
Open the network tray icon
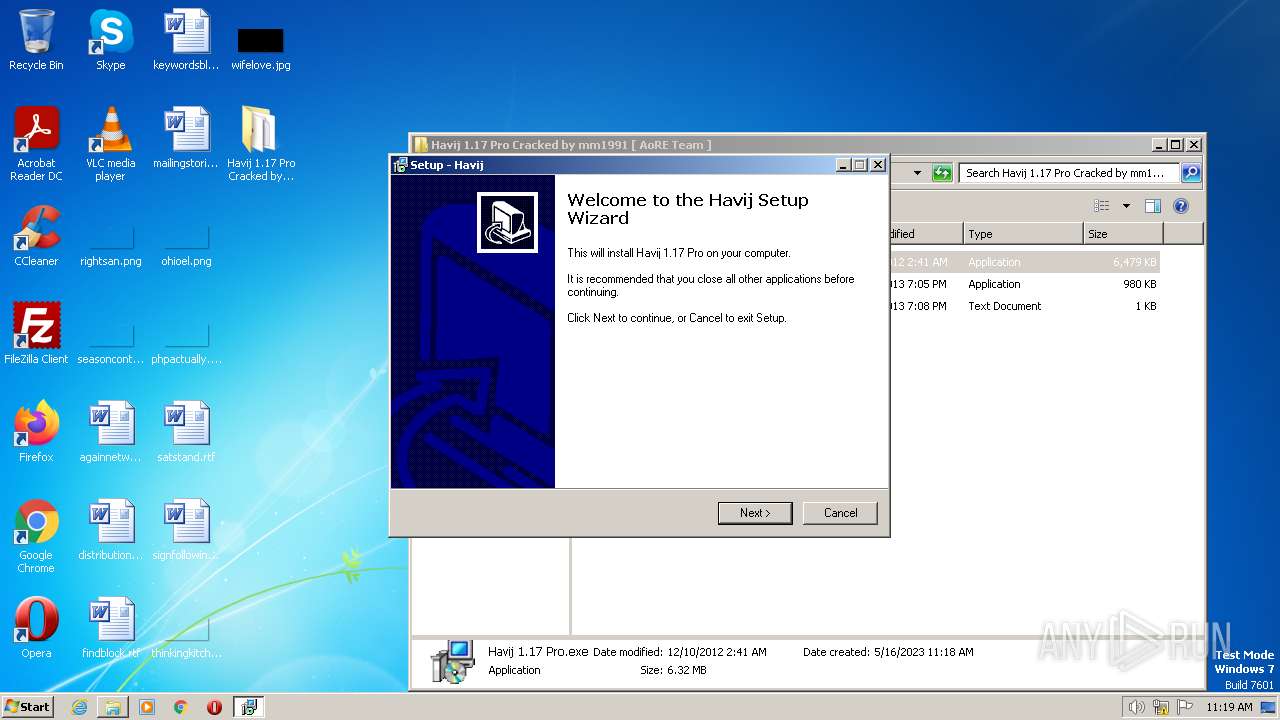click(x=1161, y=707)
